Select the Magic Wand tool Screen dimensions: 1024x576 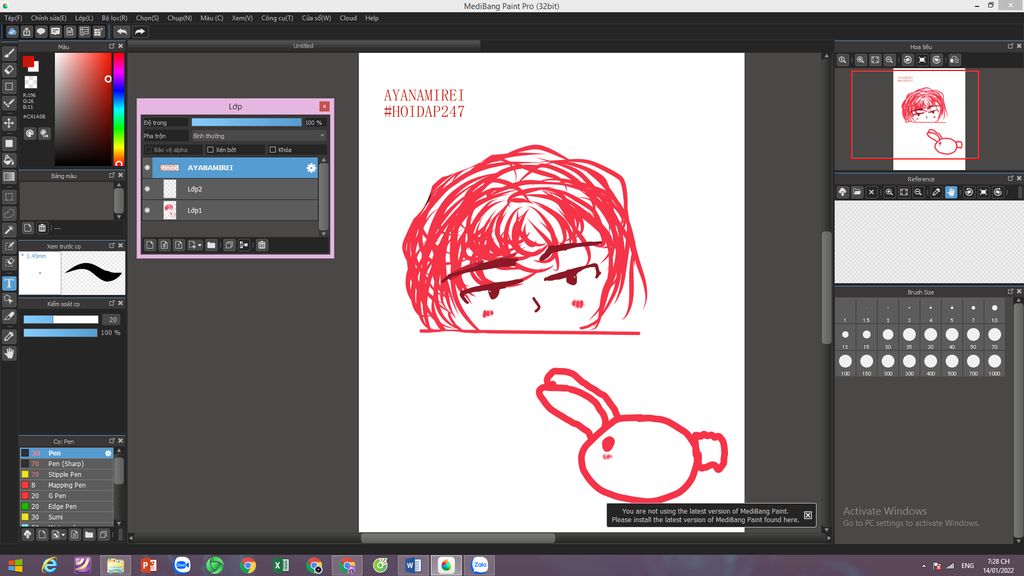[9, 230]
